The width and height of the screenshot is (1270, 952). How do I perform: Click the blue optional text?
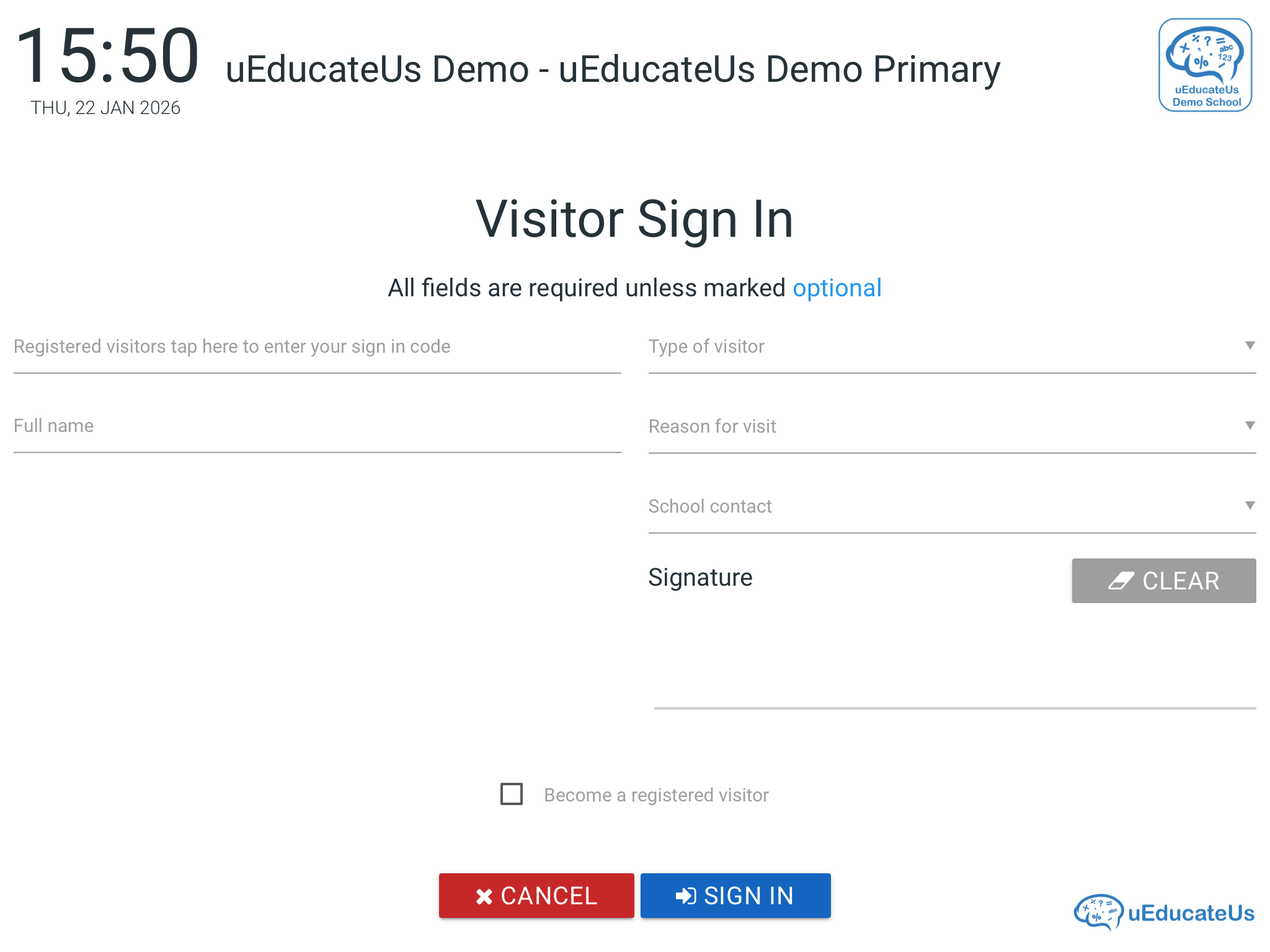click(x=837, y=288)
